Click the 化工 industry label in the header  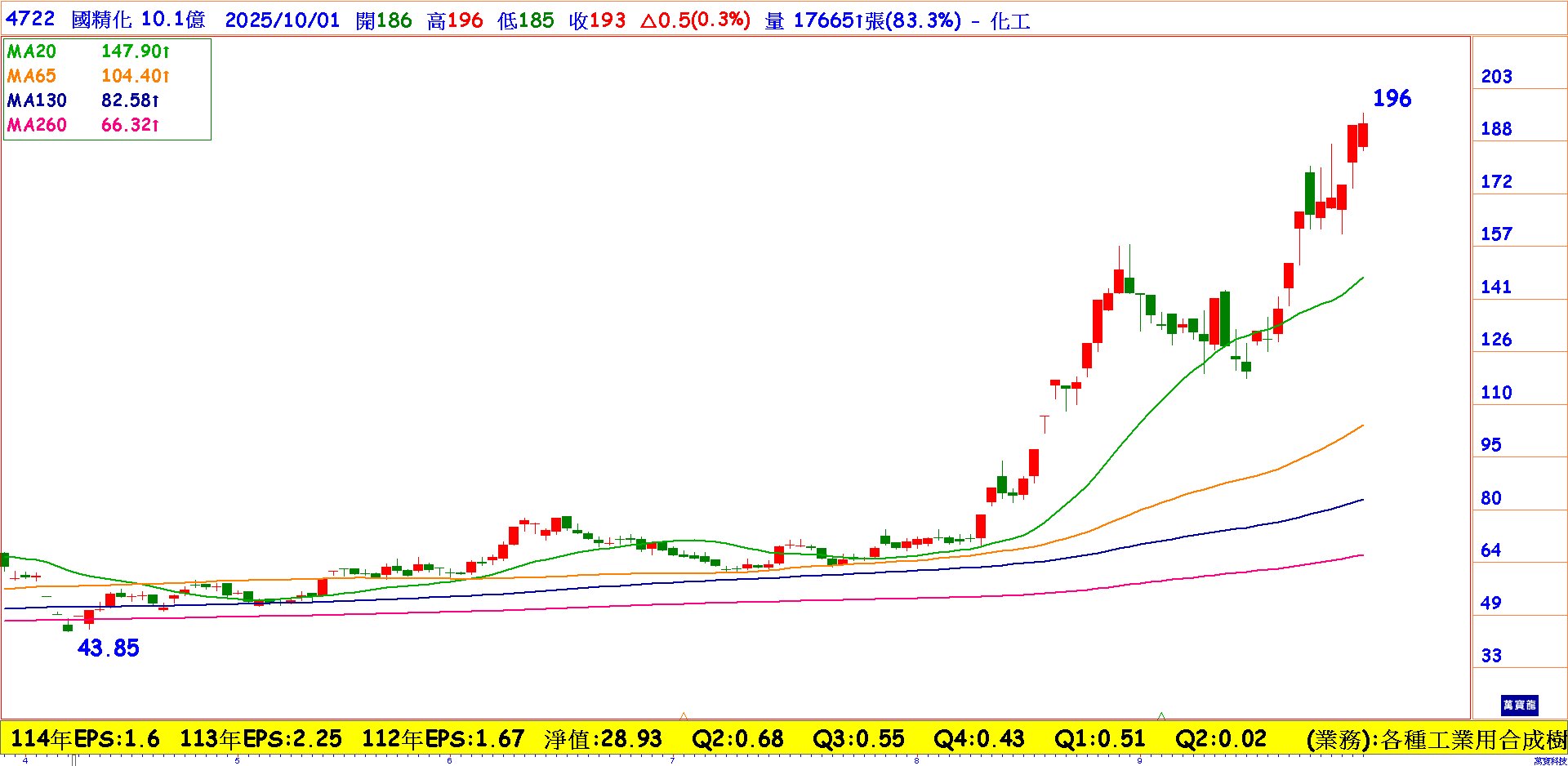[x=1010, y=21]
